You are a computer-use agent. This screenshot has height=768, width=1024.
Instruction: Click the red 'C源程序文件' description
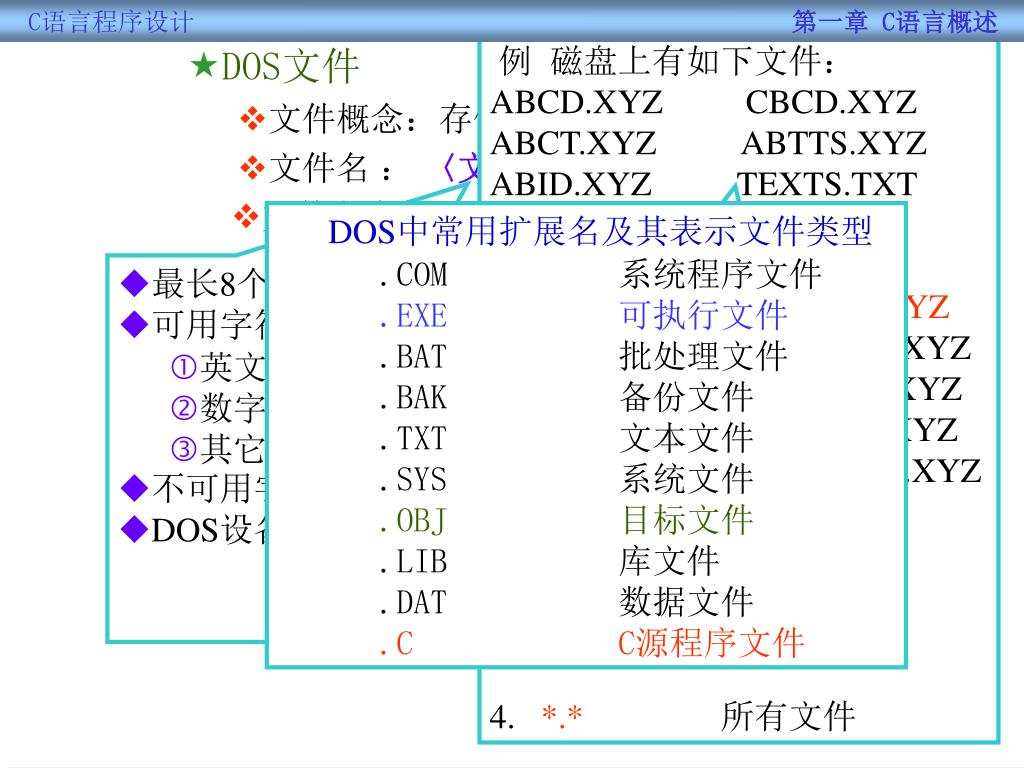(x=711, y=643)
